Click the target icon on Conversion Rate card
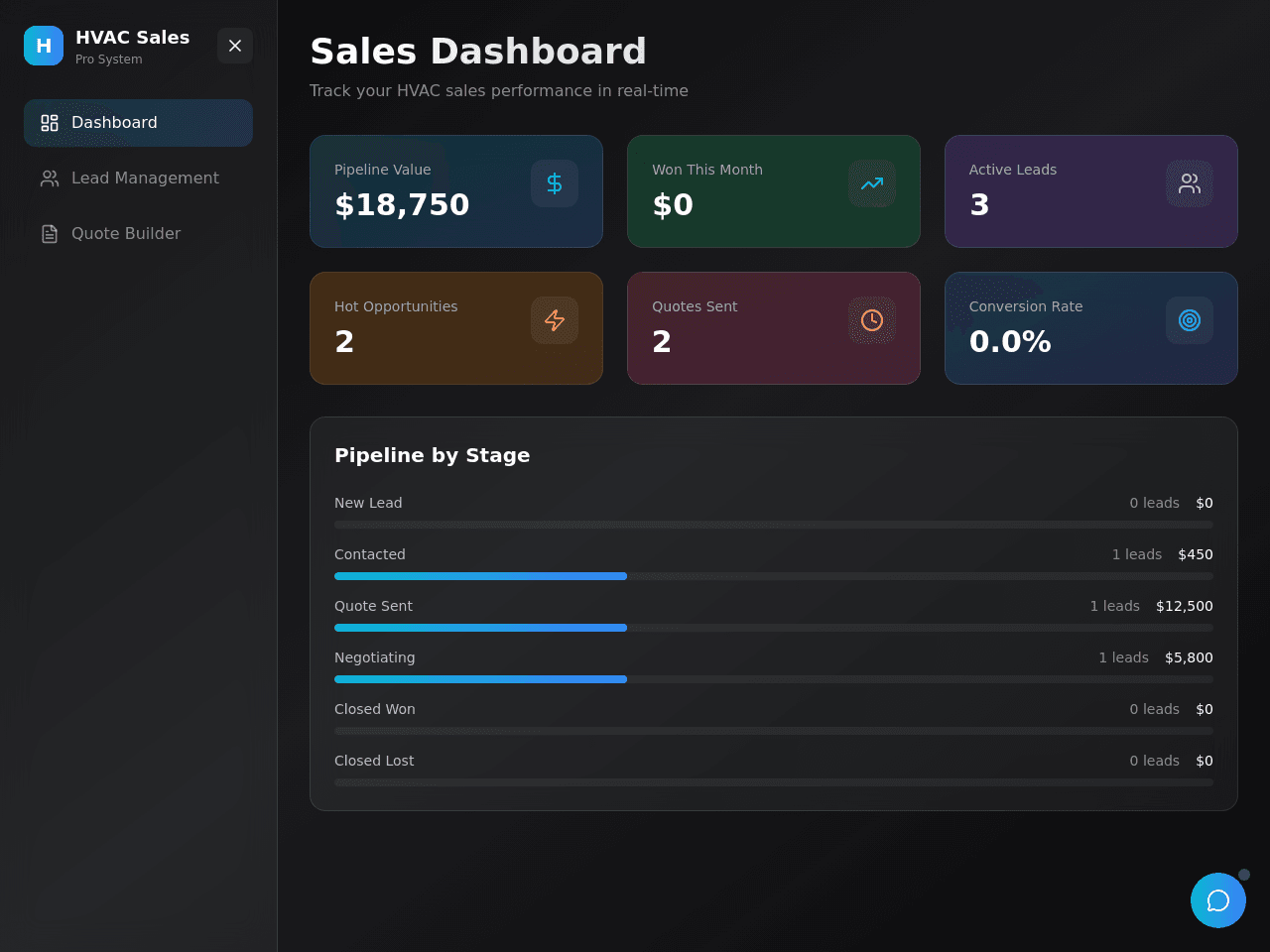This screenshot has height=952, width=1270. tap(1190, 320)
